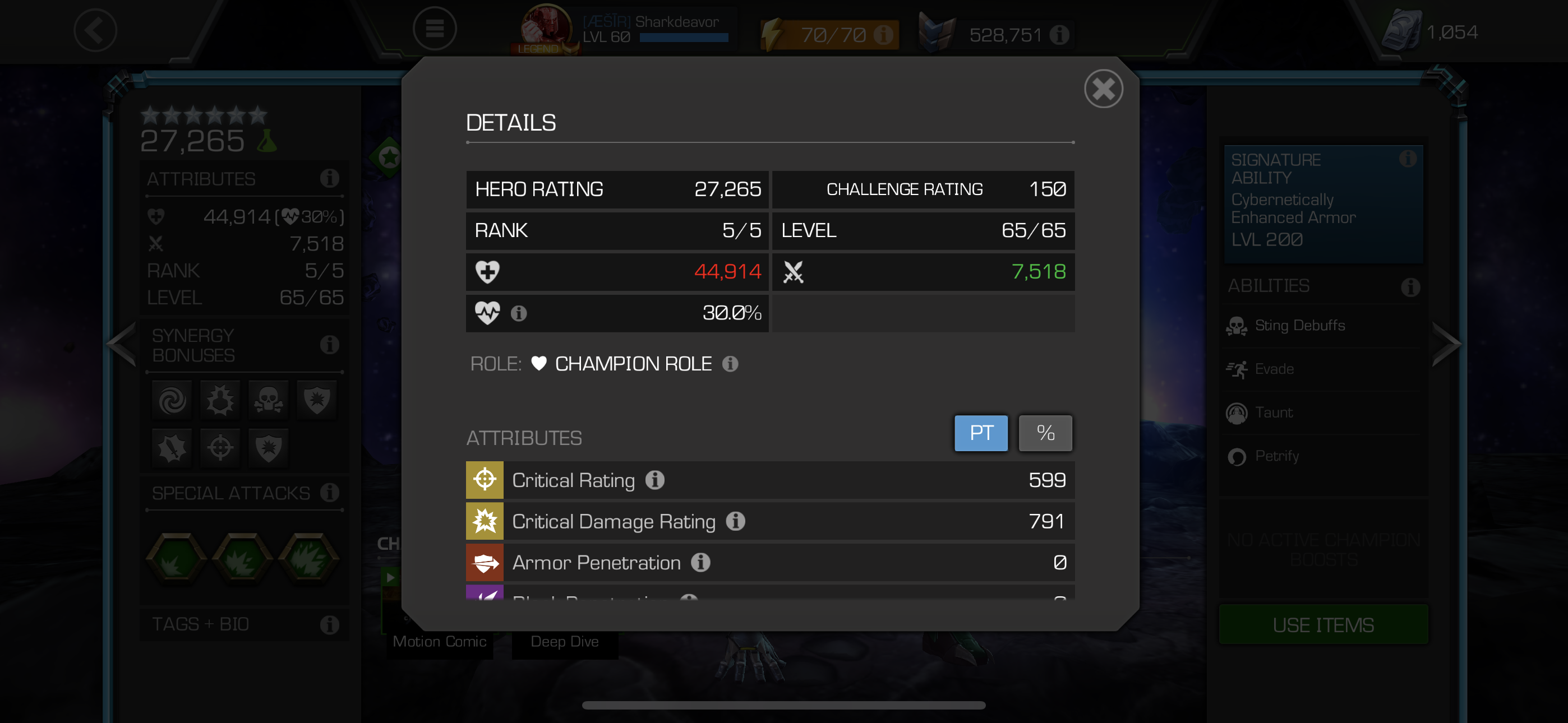Switch attributes to percent view
The height and width of the screenshot is (723, 1568).
[x=1045, y=433]
